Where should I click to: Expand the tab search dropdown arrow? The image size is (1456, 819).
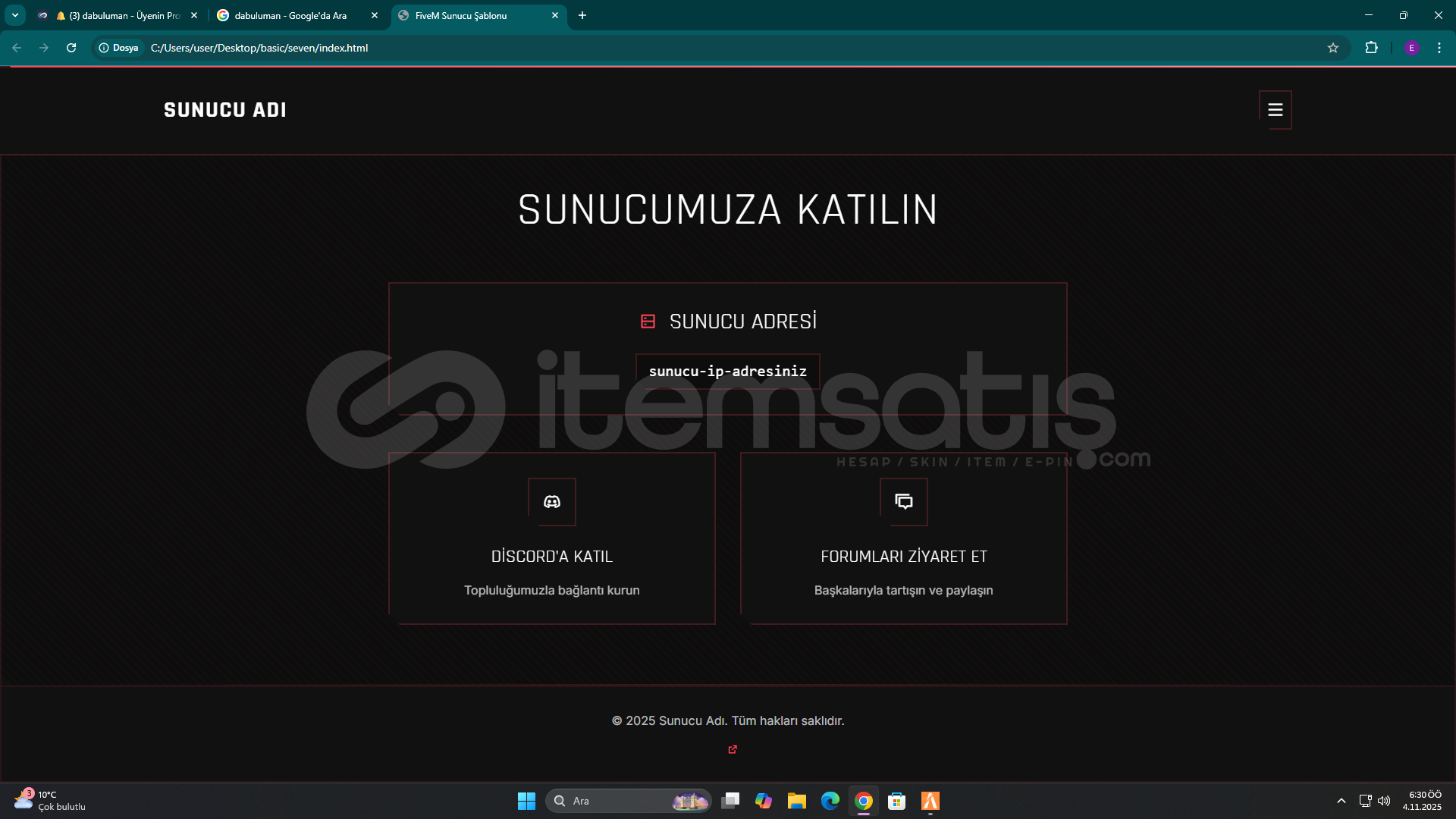14,15
